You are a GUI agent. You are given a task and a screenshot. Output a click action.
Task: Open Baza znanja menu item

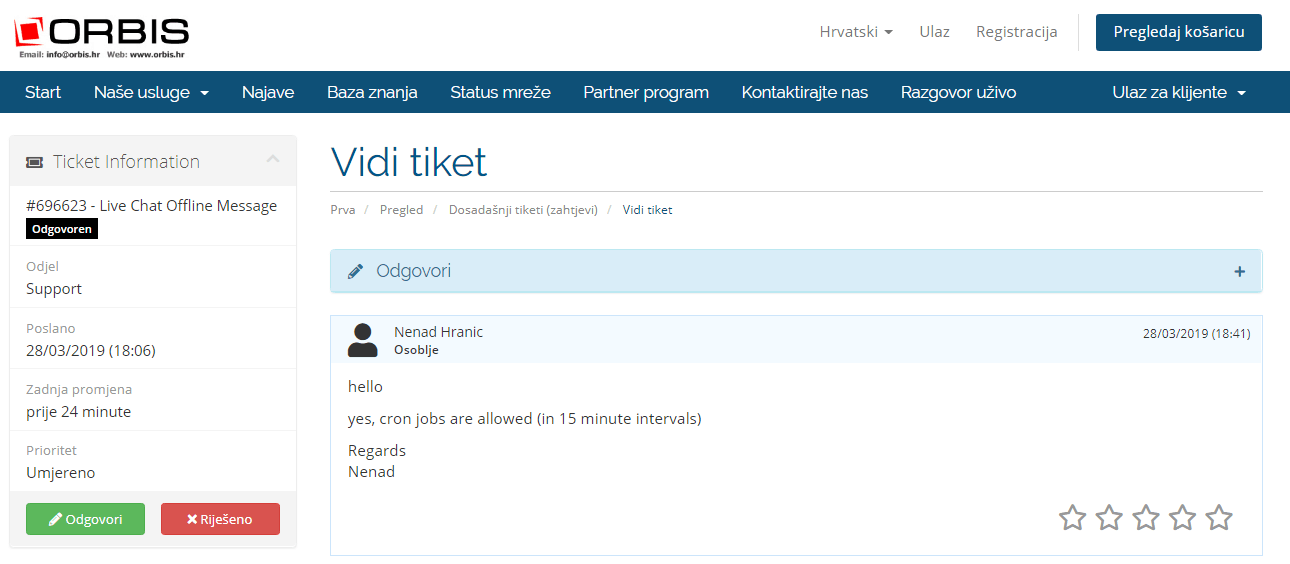pyautogui.click(x=372, y=92)
